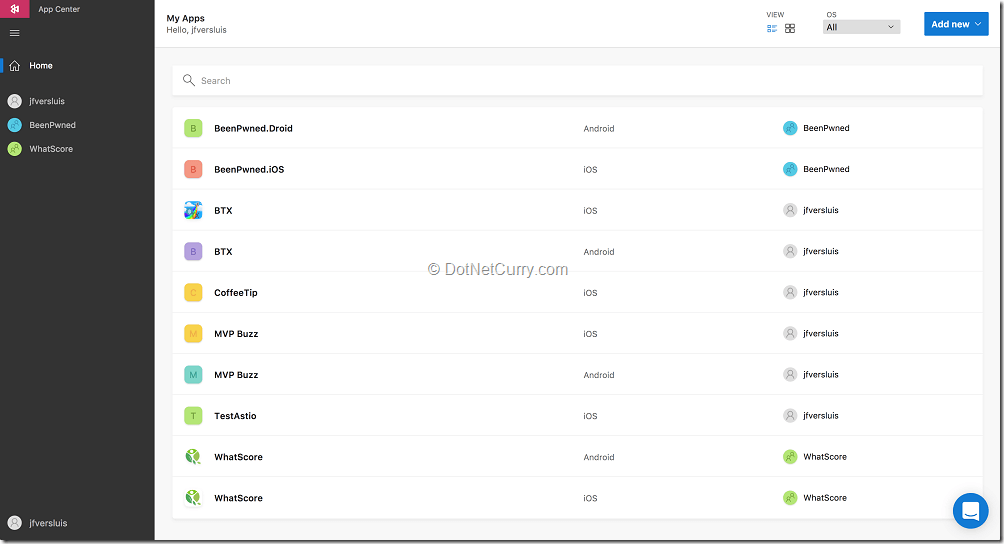Click owner avatar in BTX iOS row
The image size is (1004, 544).
pos(790,210)
